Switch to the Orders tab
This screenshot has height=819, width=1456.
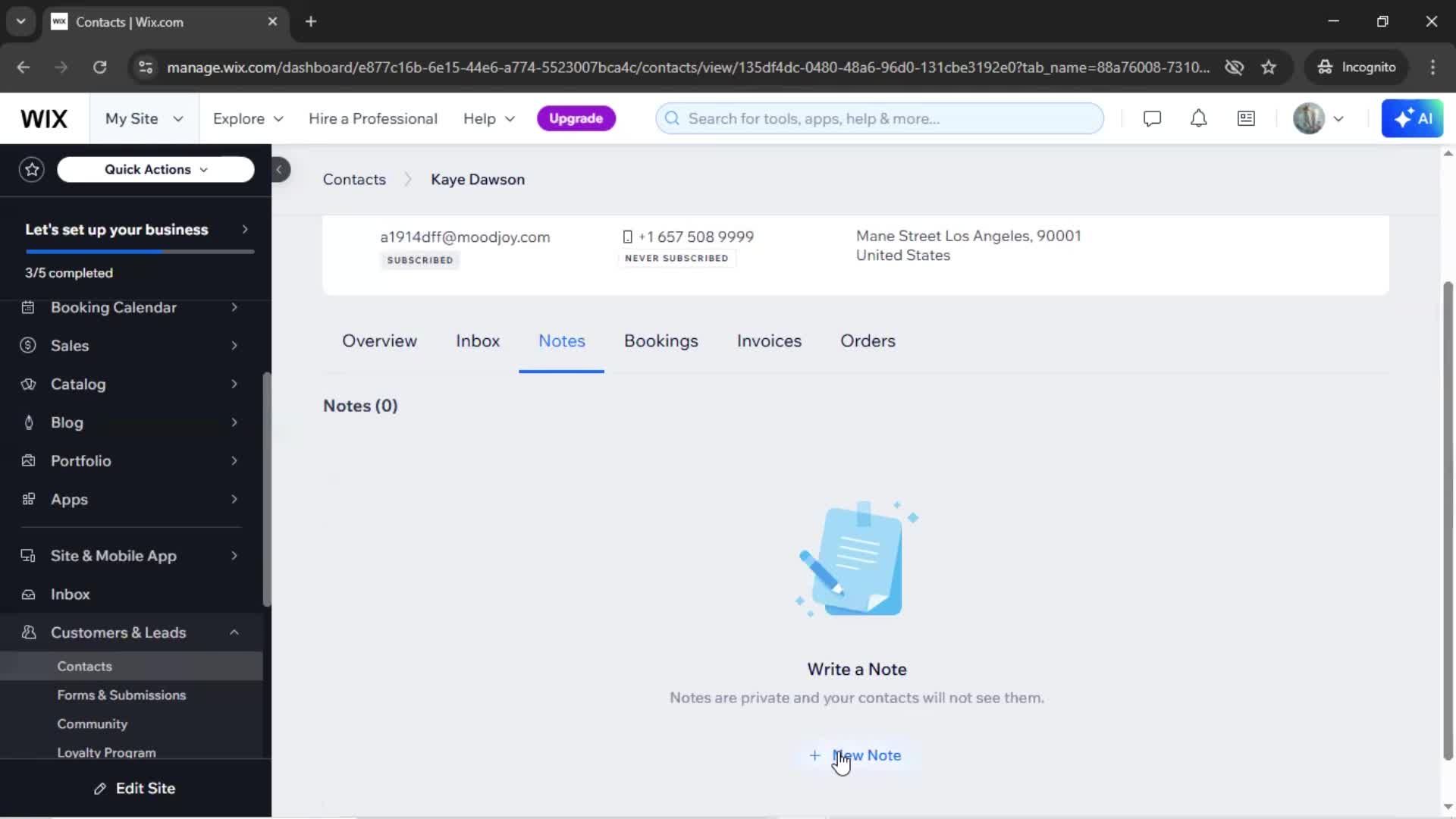(x=868, y=341)
